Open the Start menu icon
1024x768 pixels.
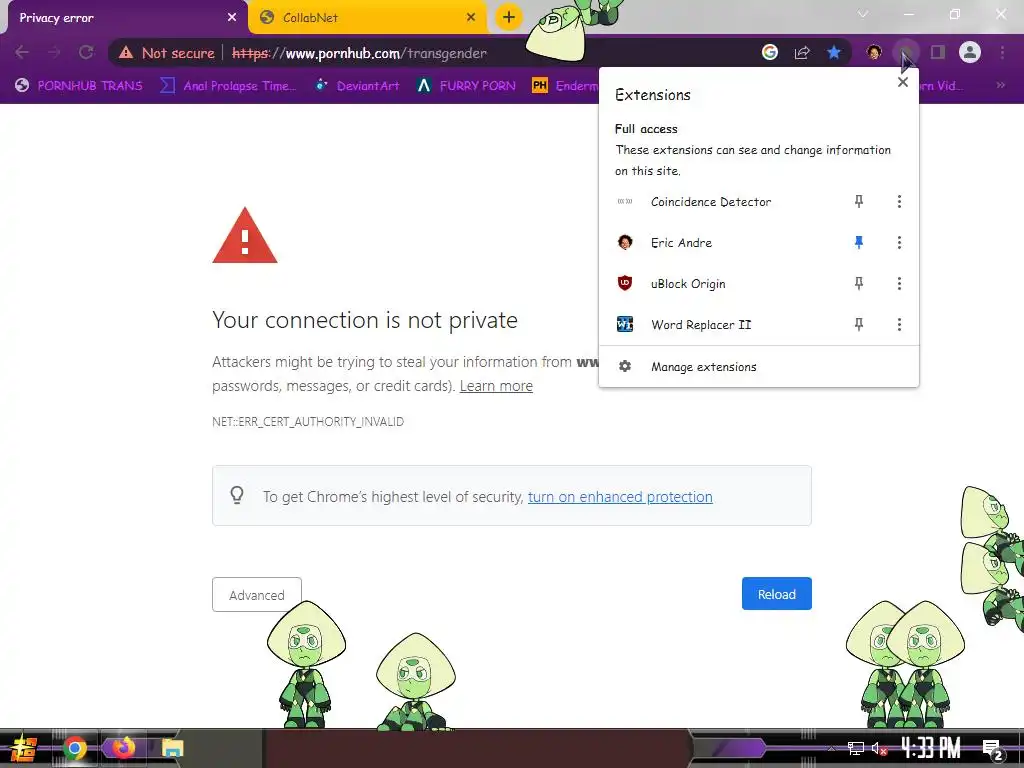pyautogui.click(x=23, y=748)
